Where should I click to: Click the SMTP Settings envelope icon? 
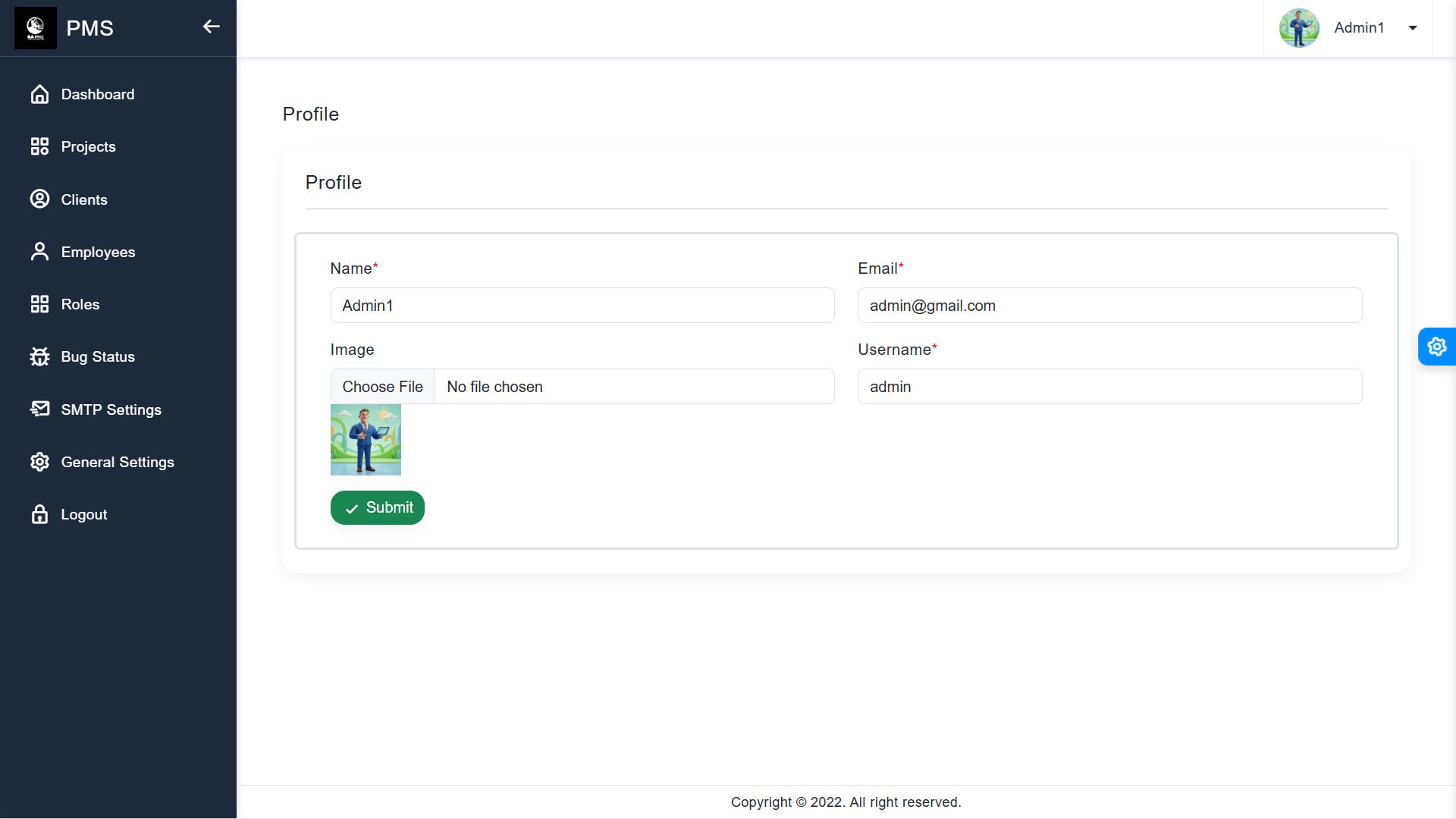39,409
